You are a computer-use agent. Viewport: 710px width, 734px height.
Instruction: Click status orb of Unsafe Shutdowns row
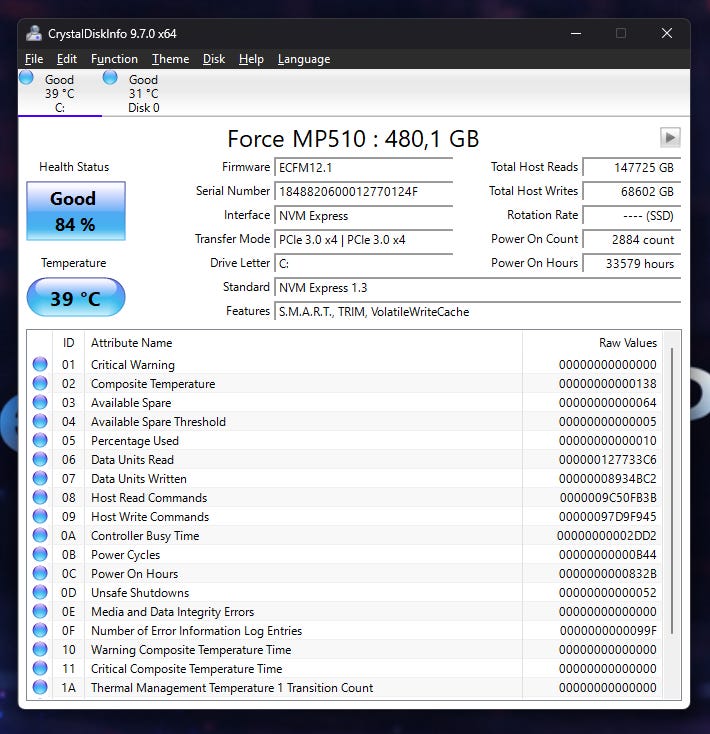40,592
